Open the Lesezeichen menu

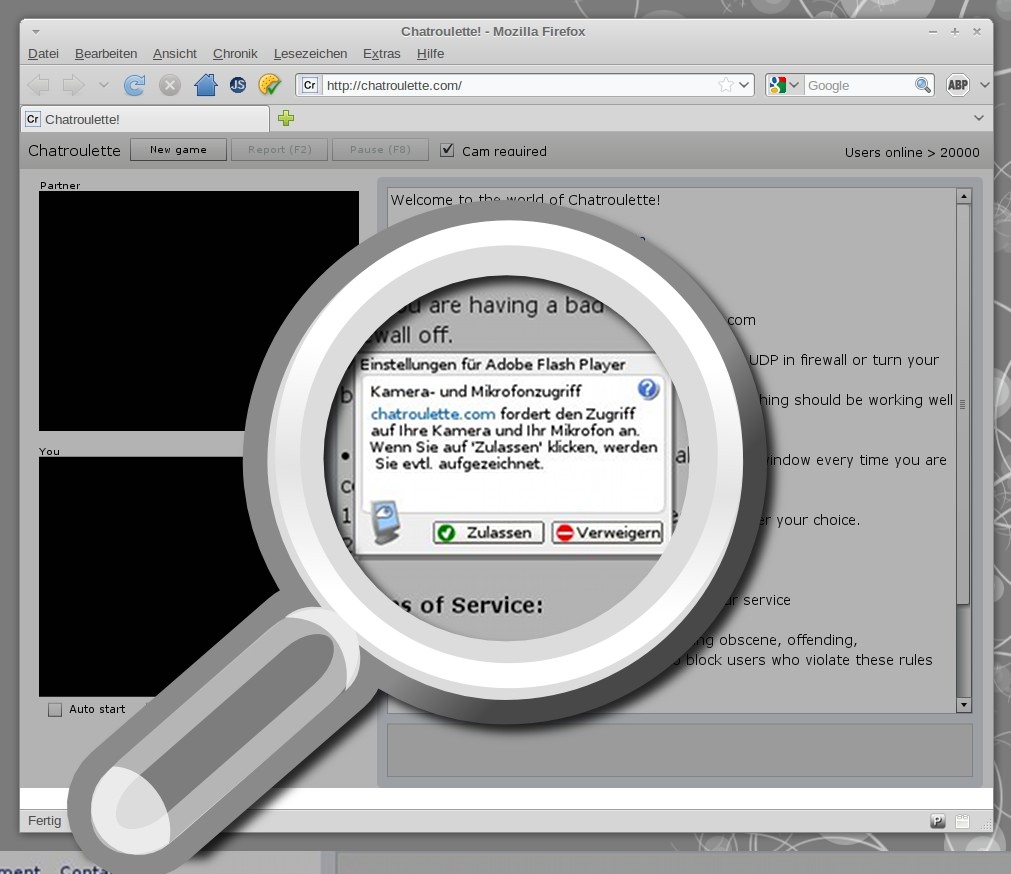(310, 54)
